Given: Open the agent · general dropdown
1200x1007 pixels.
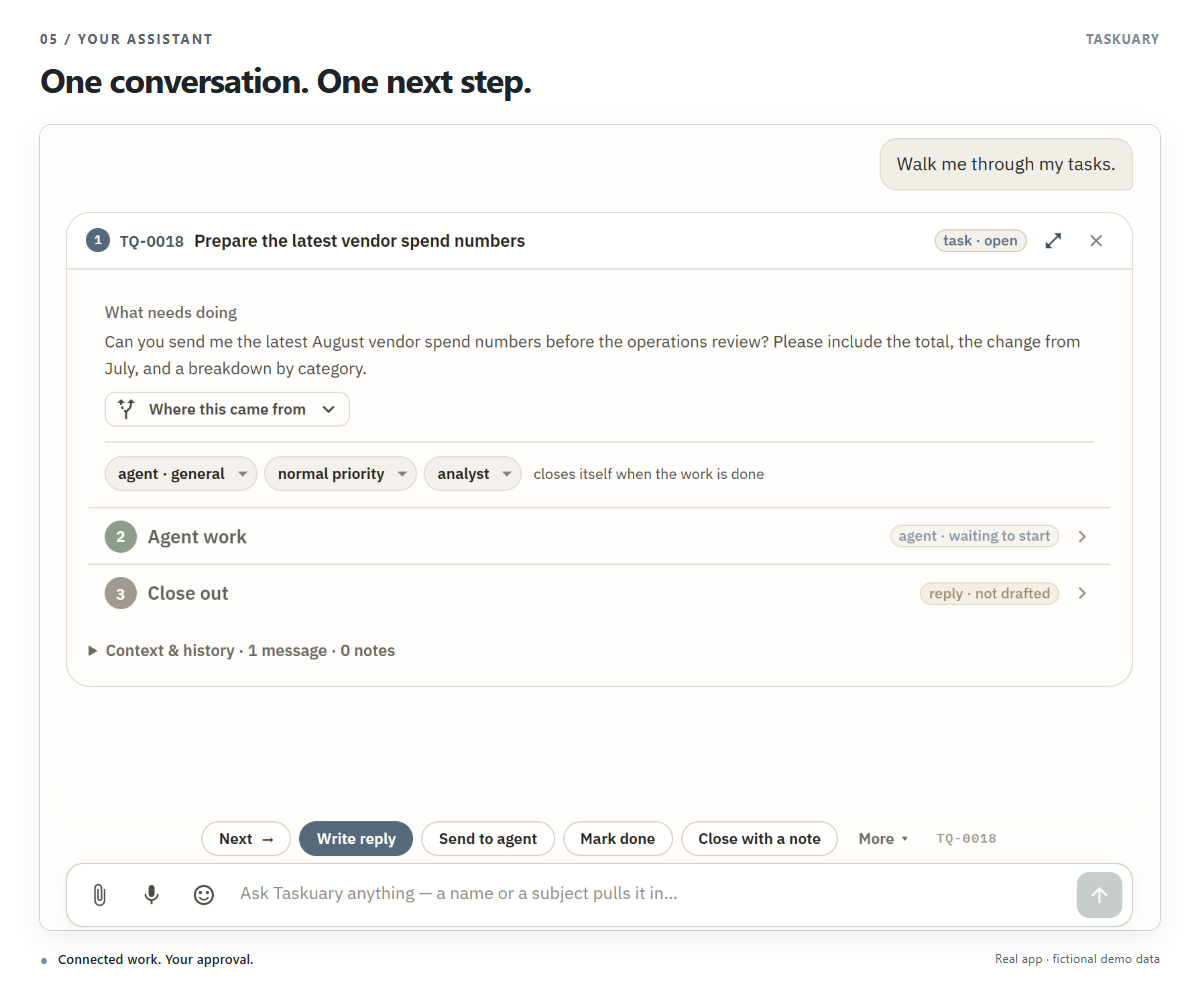Looking at the screenshot, I should (181, 474).
